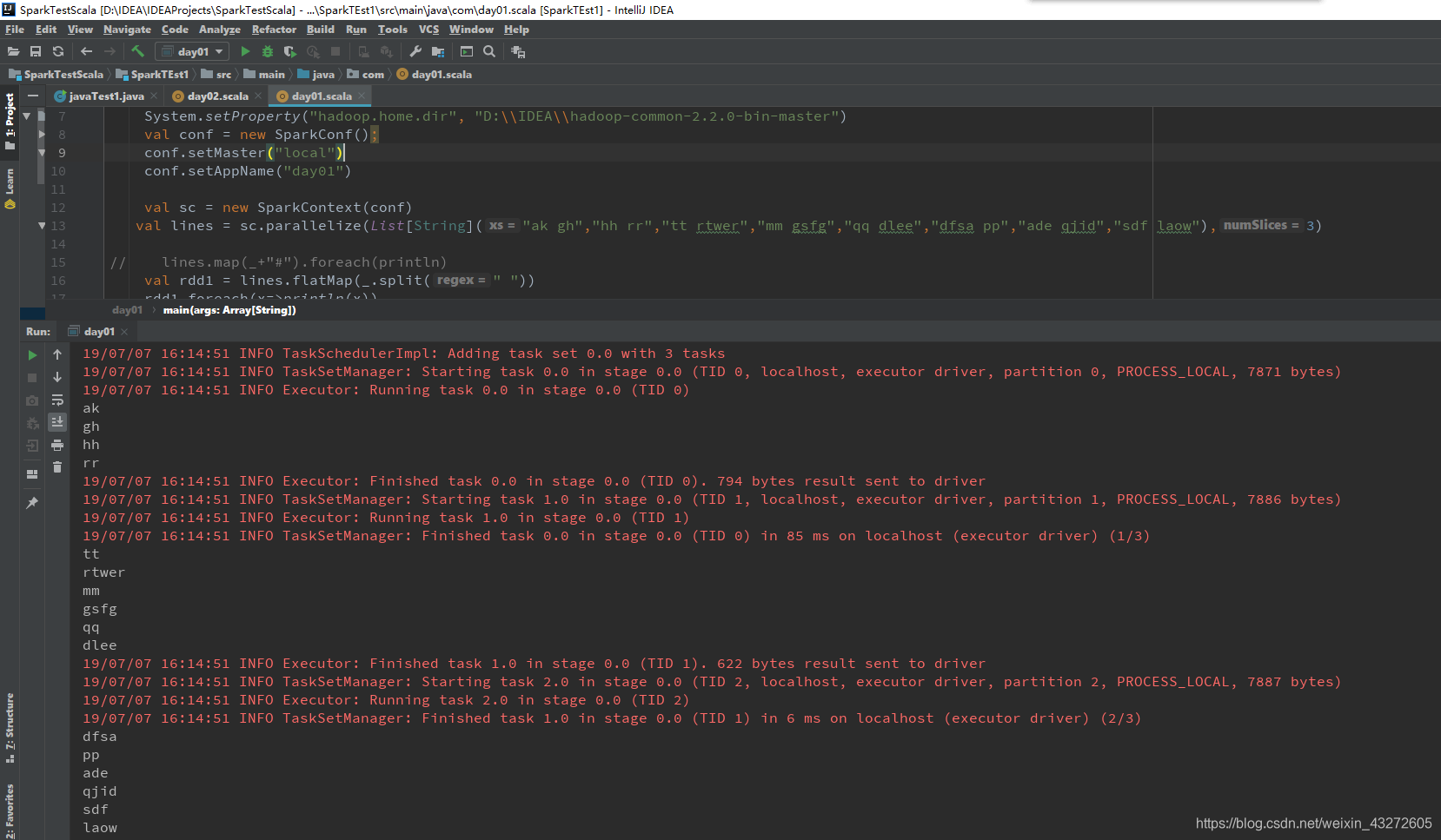Switch to the javaTest1.java tab
Screen dimensions: 1441x840
point(106,96)
